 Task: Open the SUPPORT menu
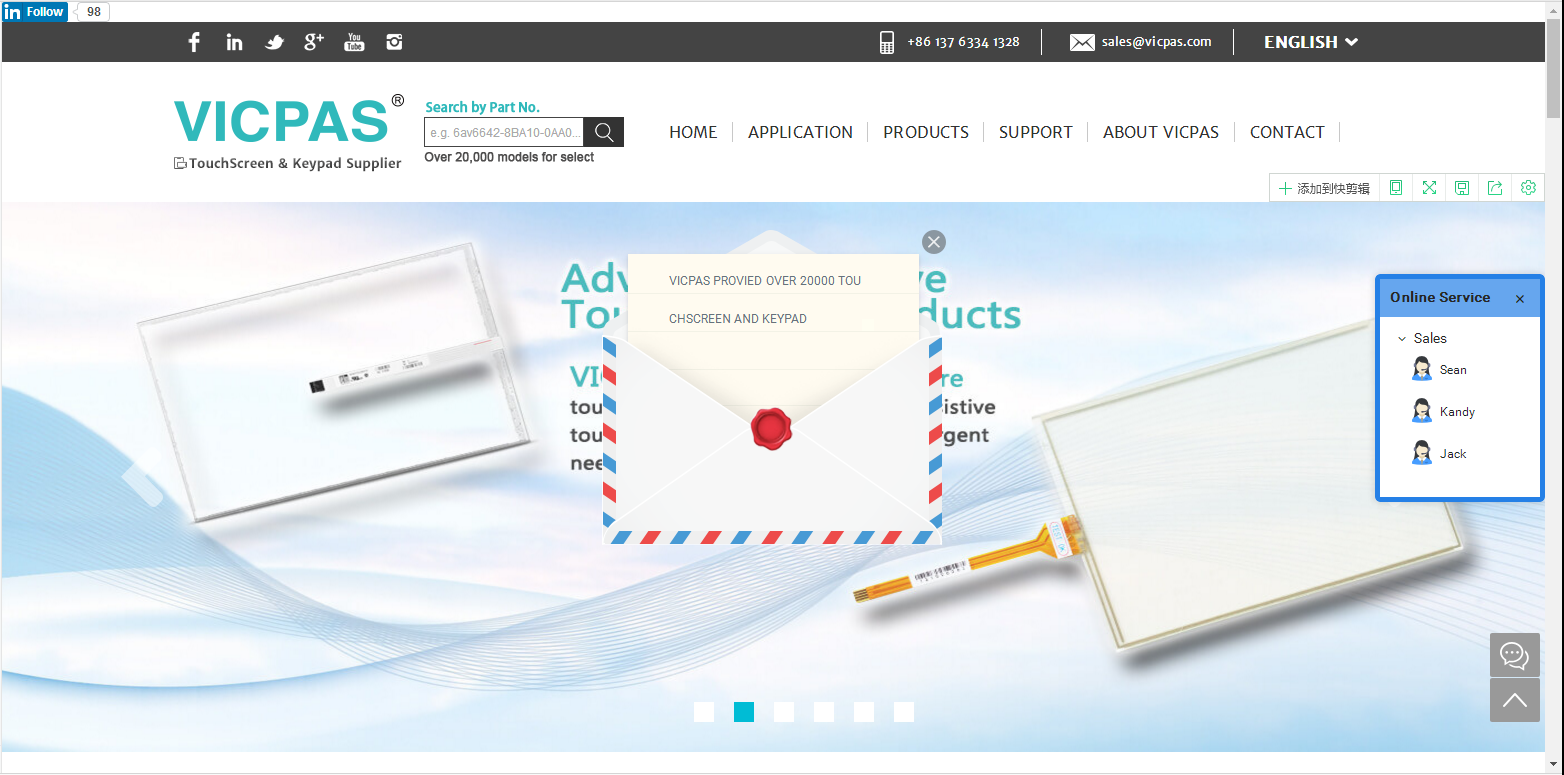pos(1036,132)
